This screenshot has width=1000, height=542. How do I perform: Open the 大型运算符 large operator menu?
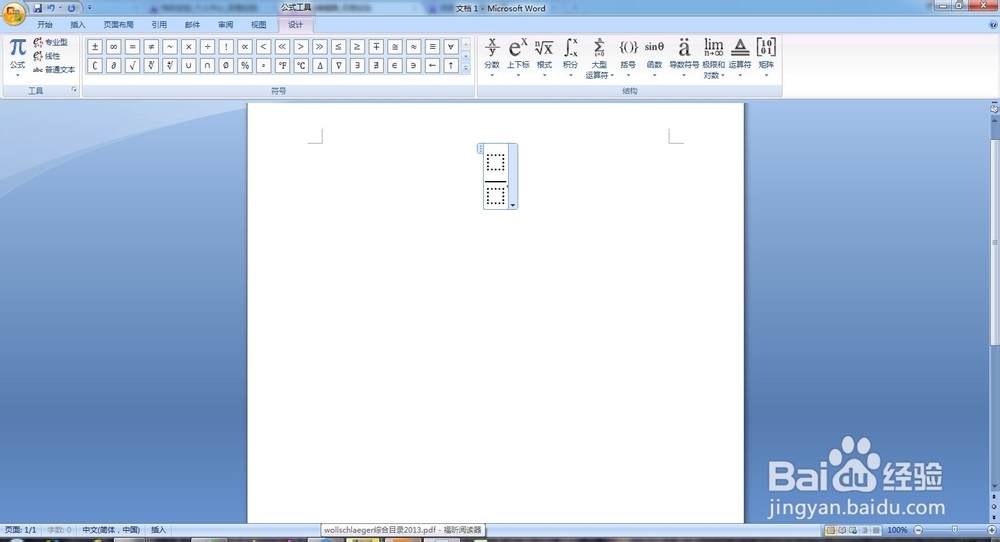599,58
